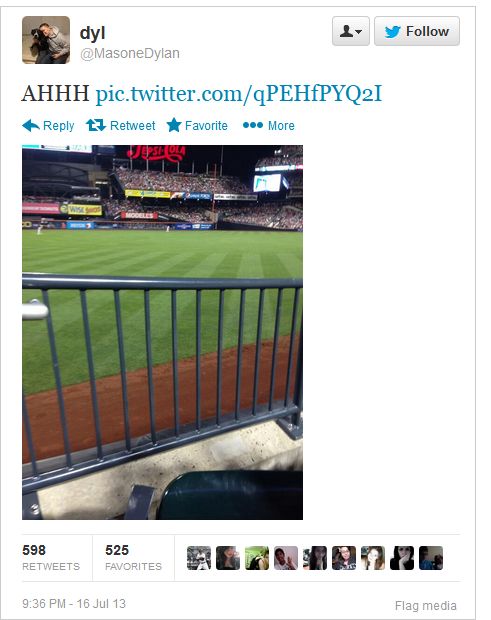The height and width of the screenshot is (620, 491).
Task: Open the pic.twitter.com/qPEHfPYQ2I link
Action: (x=239, y=94)
